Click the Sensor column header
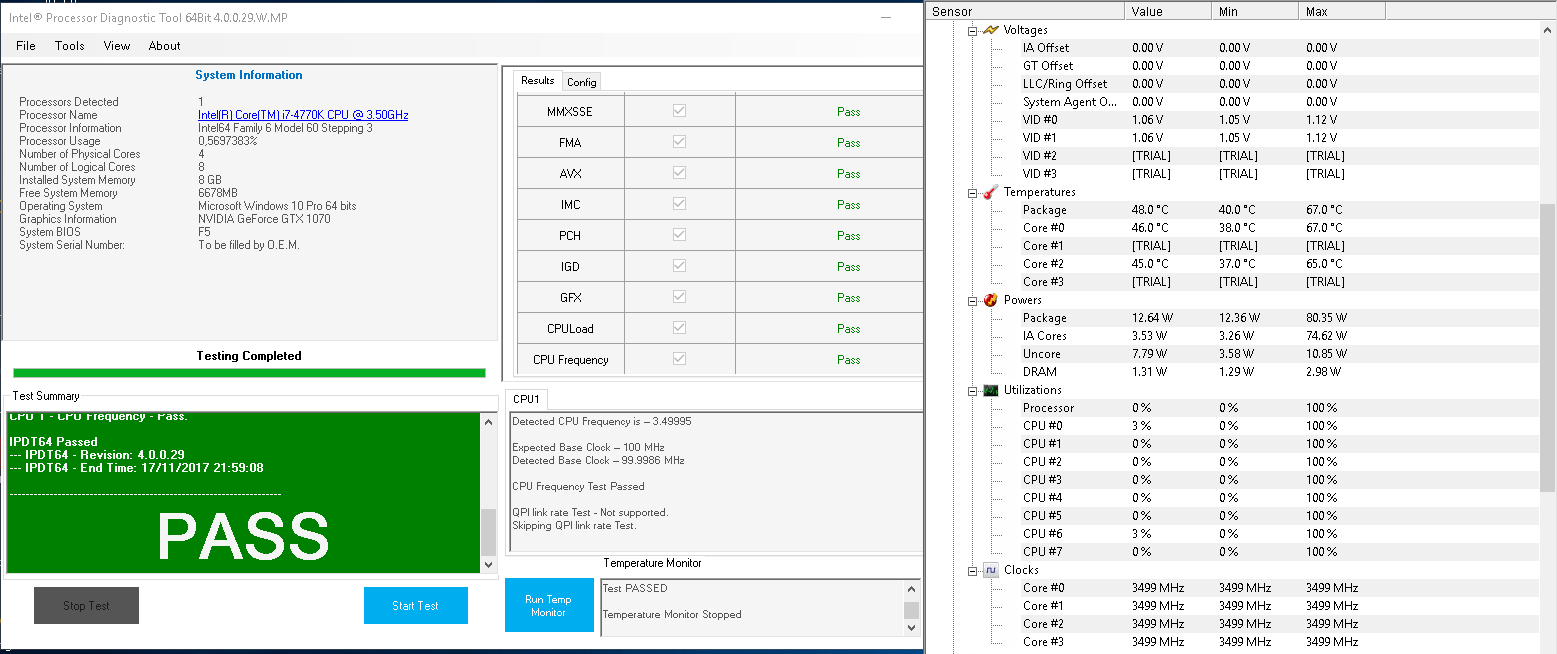 1025,12
